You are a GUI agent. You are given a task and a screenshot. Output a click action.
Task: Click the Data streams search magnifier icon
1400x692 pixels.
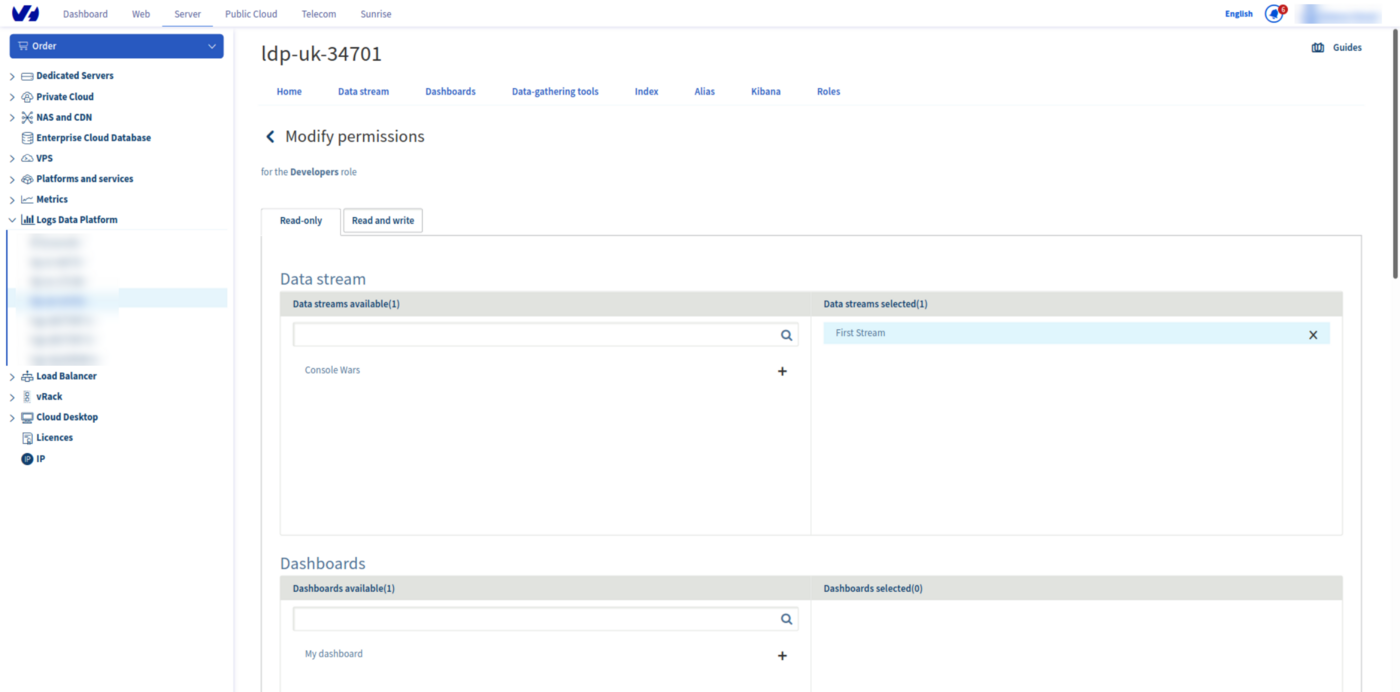click(786, 335)
